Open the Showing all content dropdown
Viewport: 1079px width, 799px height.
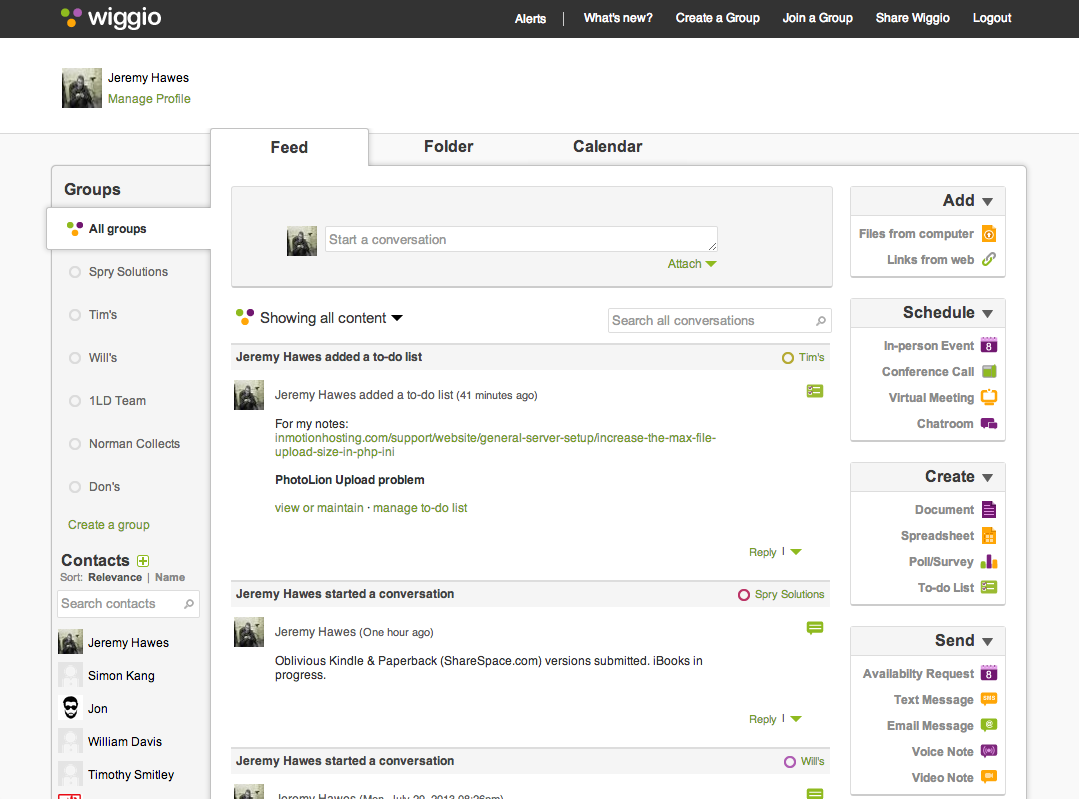(320, 318)
